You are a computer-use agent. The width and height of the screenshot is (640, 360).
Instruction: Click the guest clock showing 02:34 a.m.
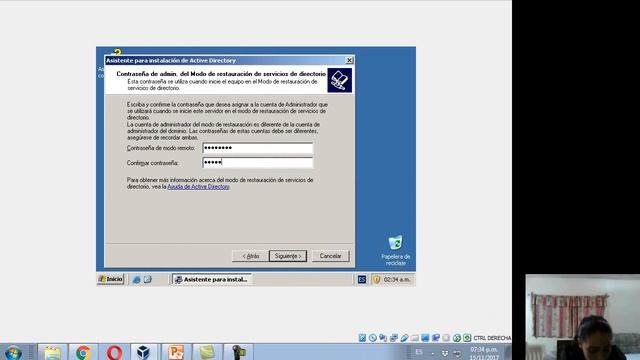[x=397, y=280]
